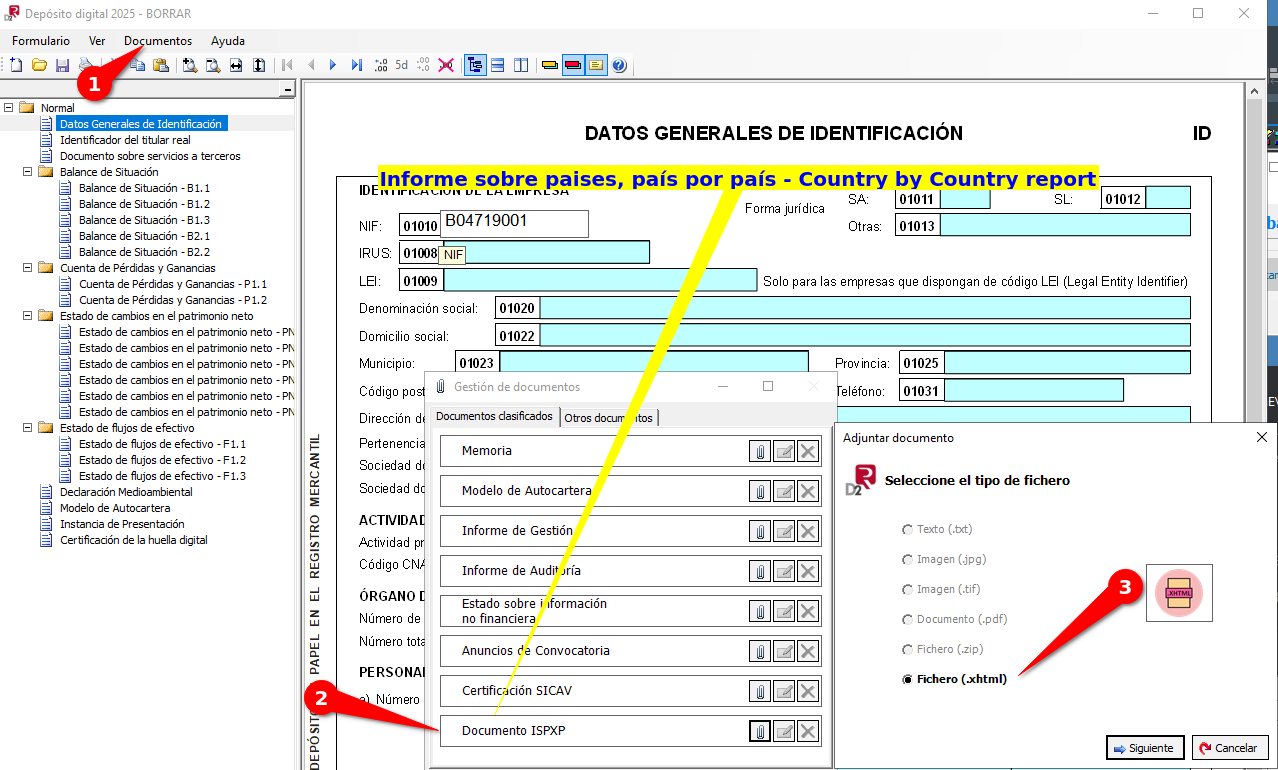Collapse the tree panel with minus button
This screenshot has width=1278, height=770.
(288, 90)
